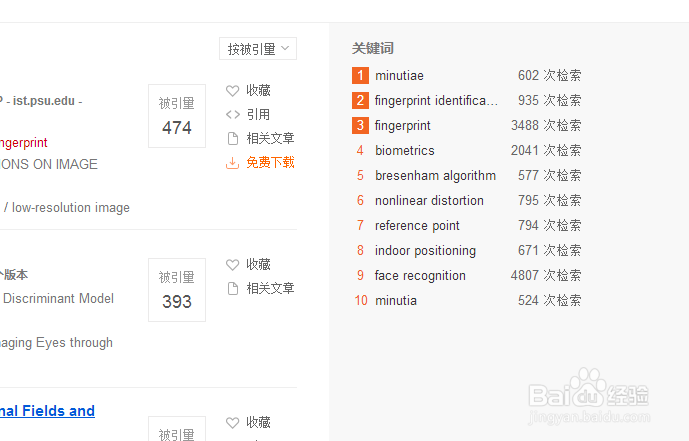Click 免费下载 free download link
This screenshot has height=441, width=689.
pyautogui.click(x=270, y=163)
